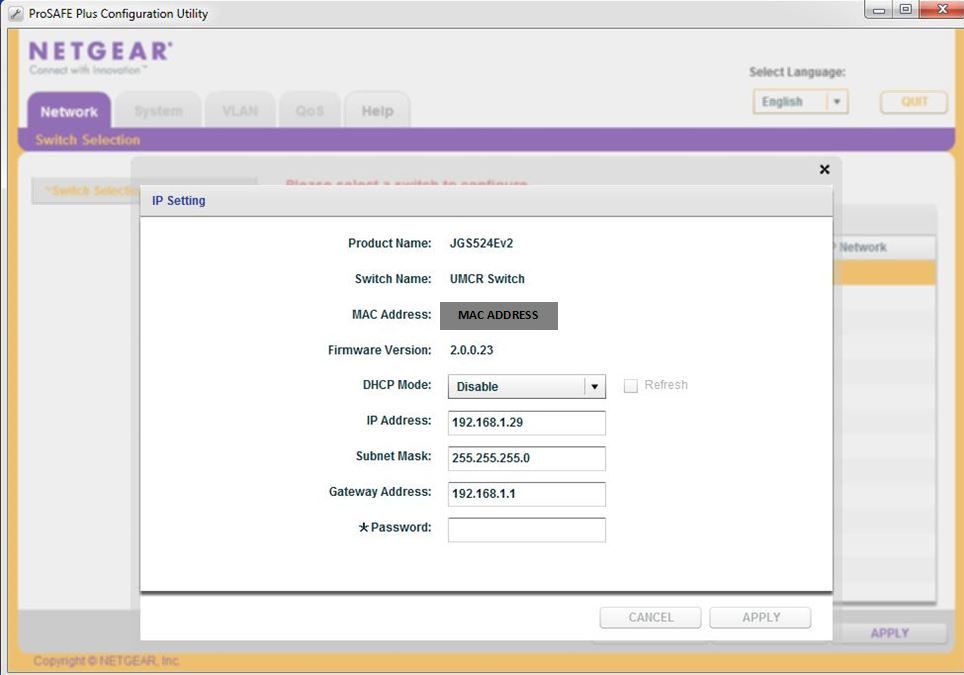Click the Password input field
Screen dimensions: 964x675
pos(526,529)
